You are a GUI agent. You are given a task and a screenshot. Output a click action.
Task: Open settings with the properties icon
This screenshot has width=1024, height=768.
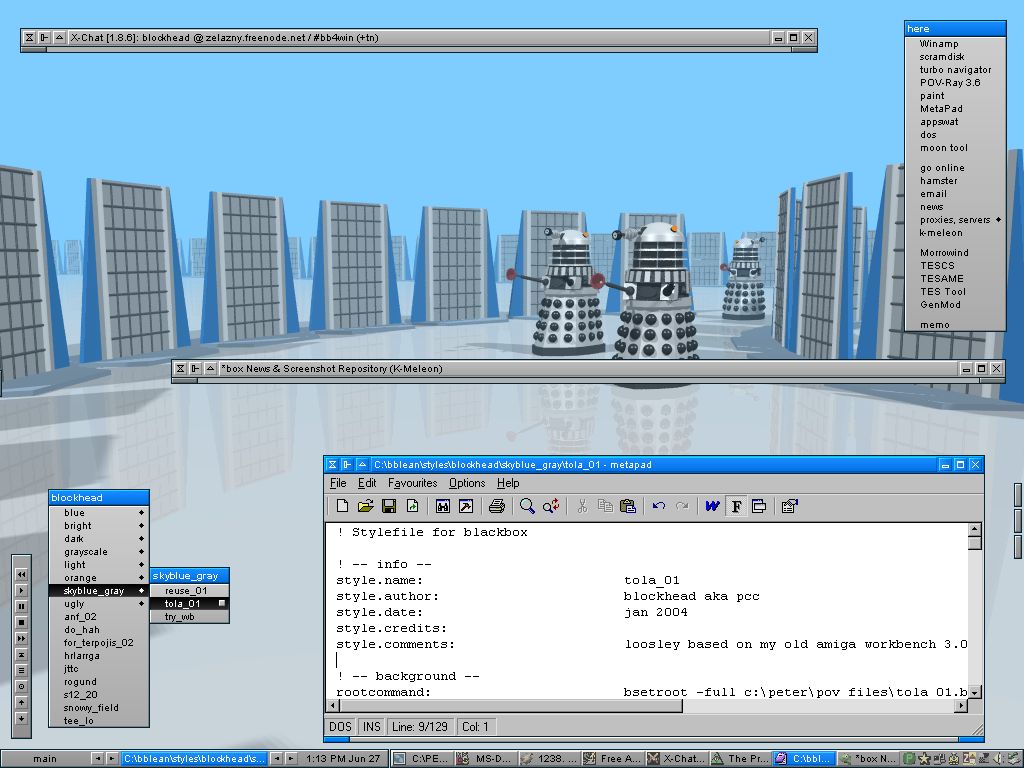pos(790,506)
